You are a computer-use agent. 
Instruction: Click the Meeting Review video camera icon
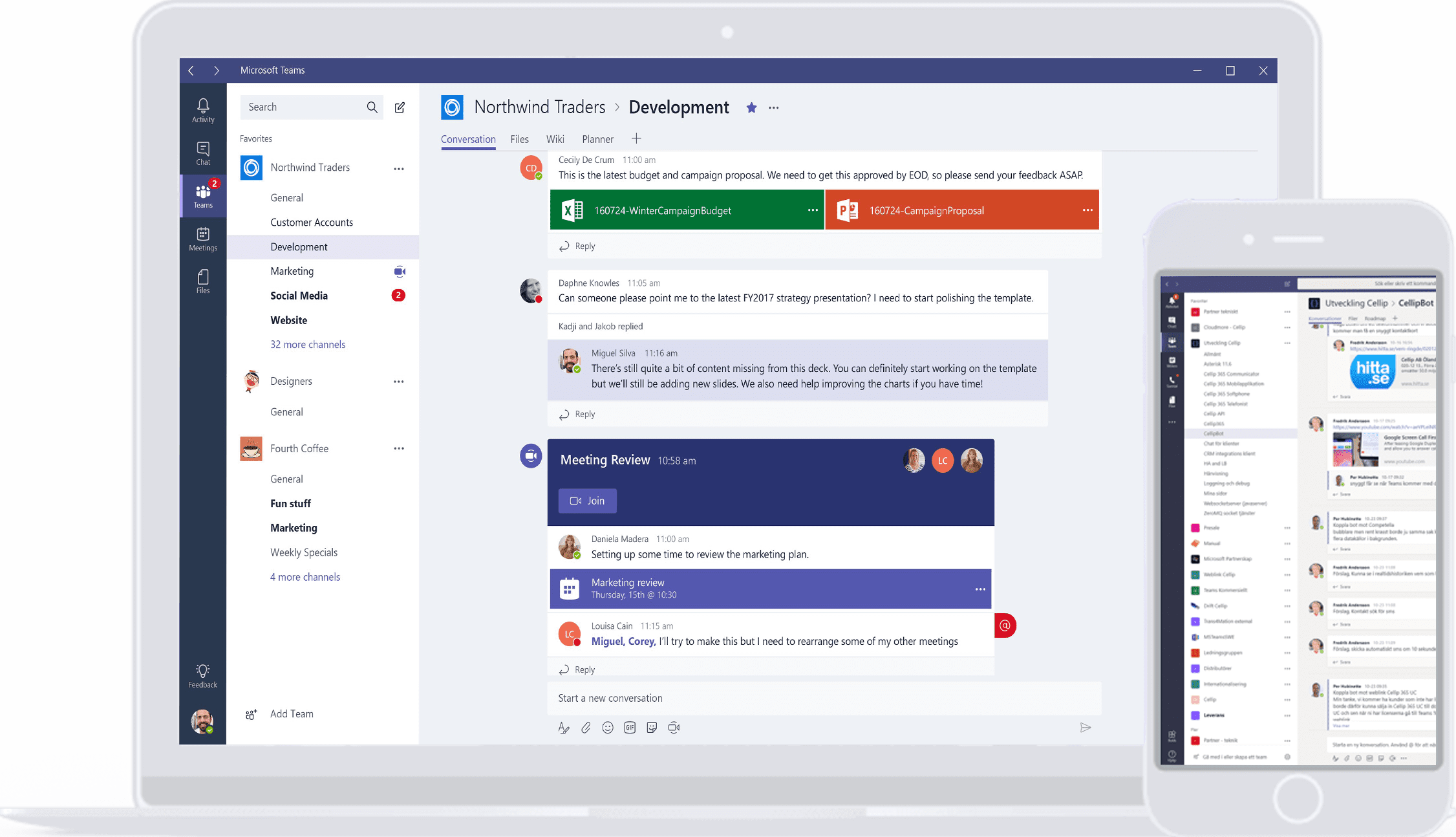[531, 456]
